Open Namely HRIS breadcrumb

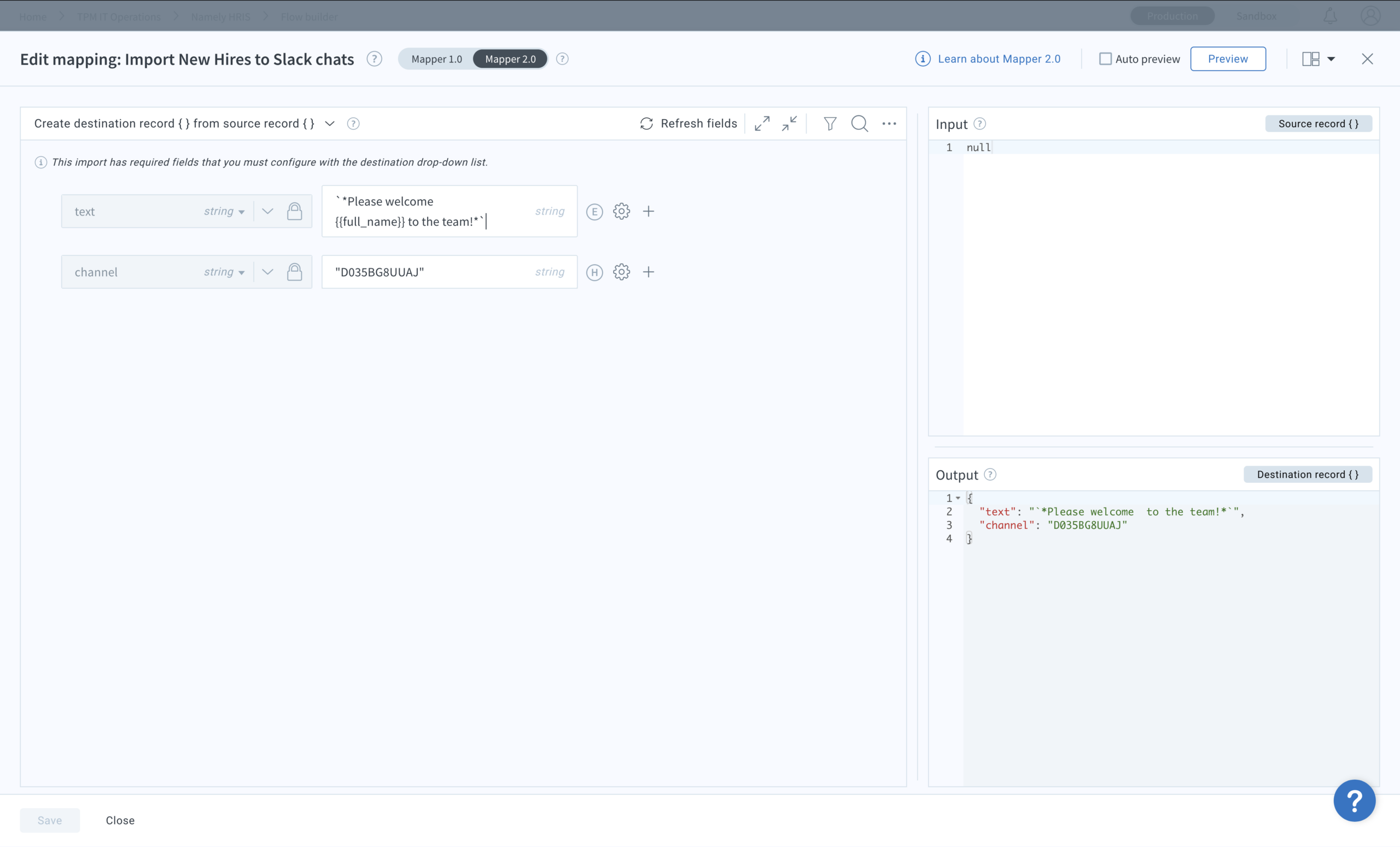click(220, 16)
